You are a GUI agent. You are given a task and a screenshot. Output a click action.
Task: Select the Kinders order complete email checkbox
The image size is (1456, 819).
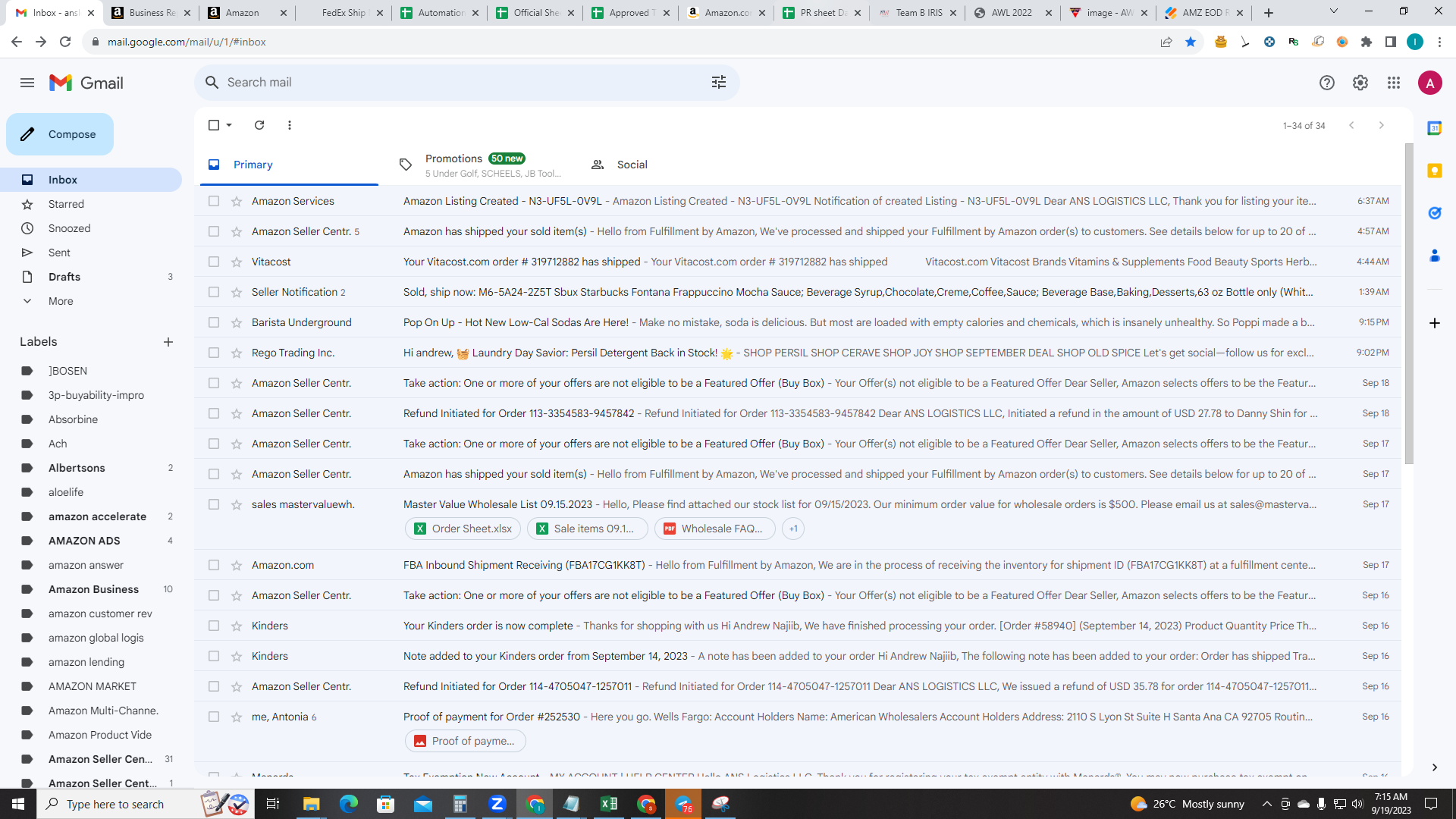click(214, 626)
